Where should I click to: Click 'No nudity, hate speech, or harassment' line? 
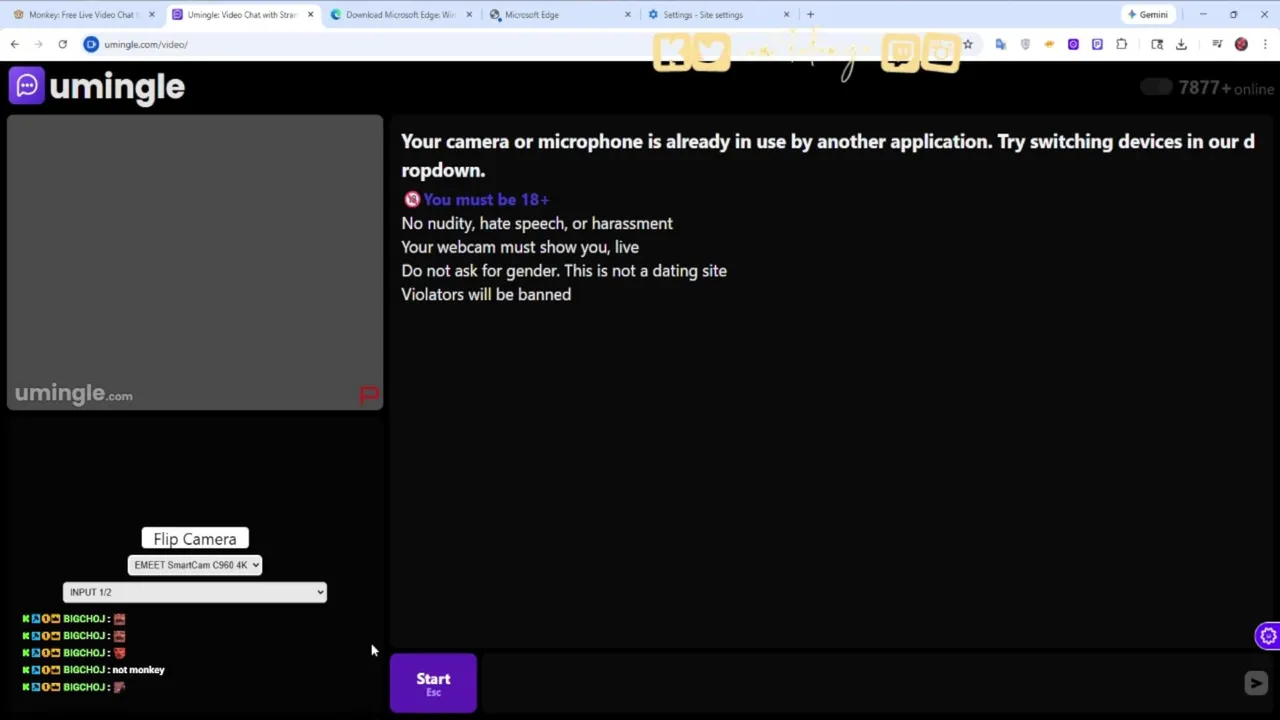[x=537, y=223]
